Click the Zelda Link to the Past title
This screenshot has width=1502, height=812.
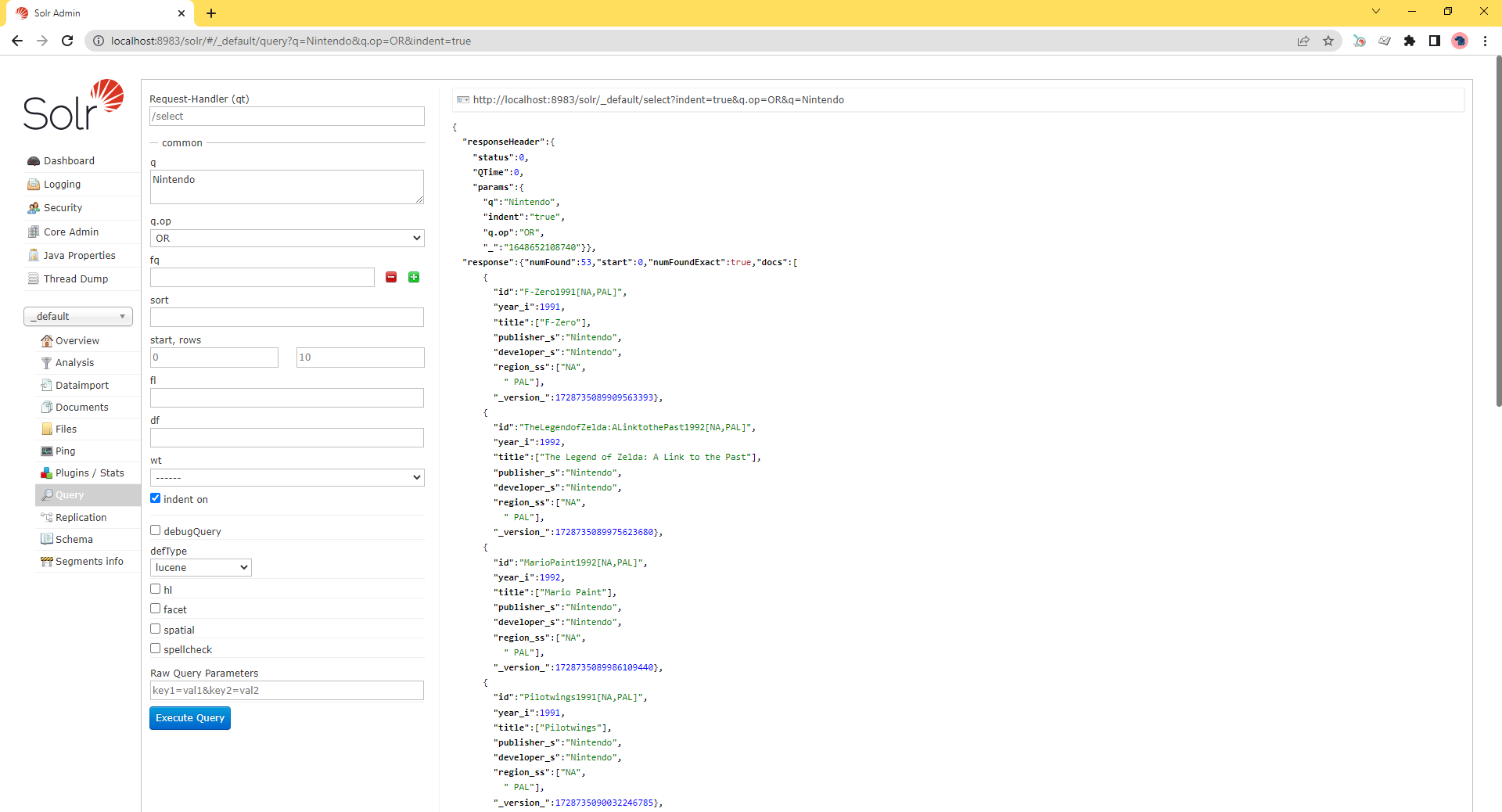click(x=645, y=457)
